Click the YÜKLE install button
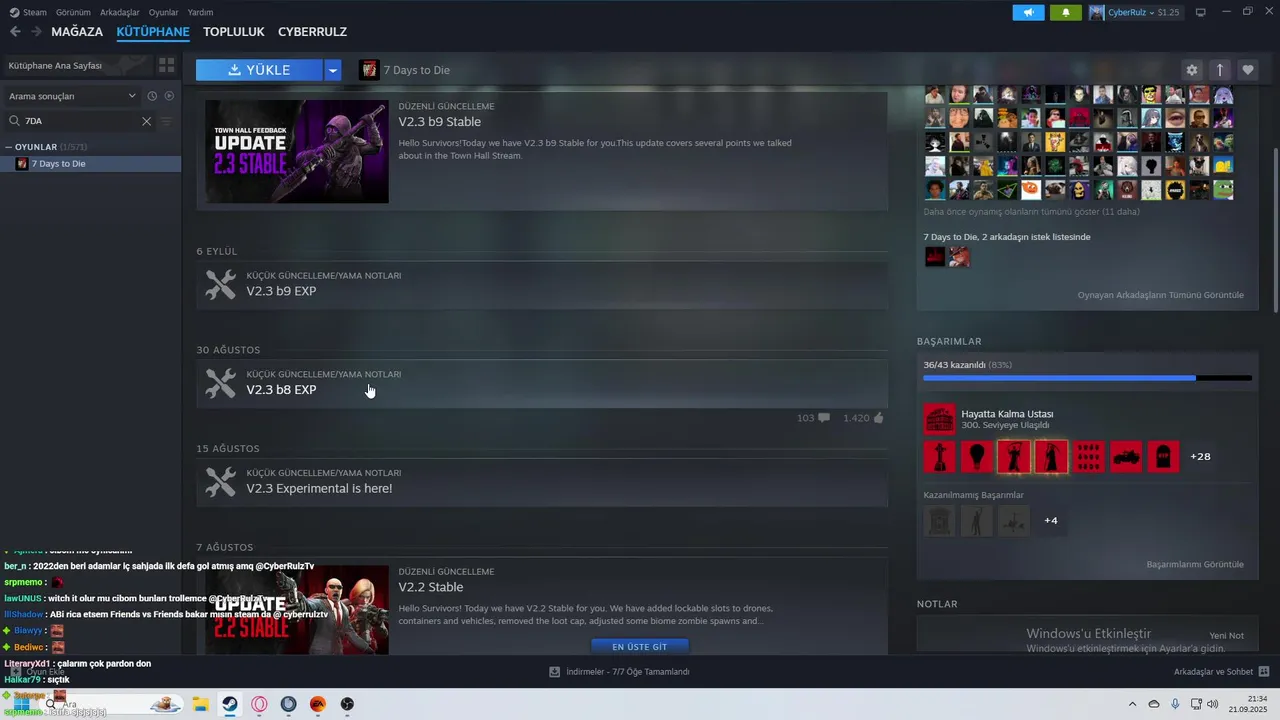Image resolution: width=1280 pixels, height=720 pixels. pyautogui.click(x=259, y=70)
